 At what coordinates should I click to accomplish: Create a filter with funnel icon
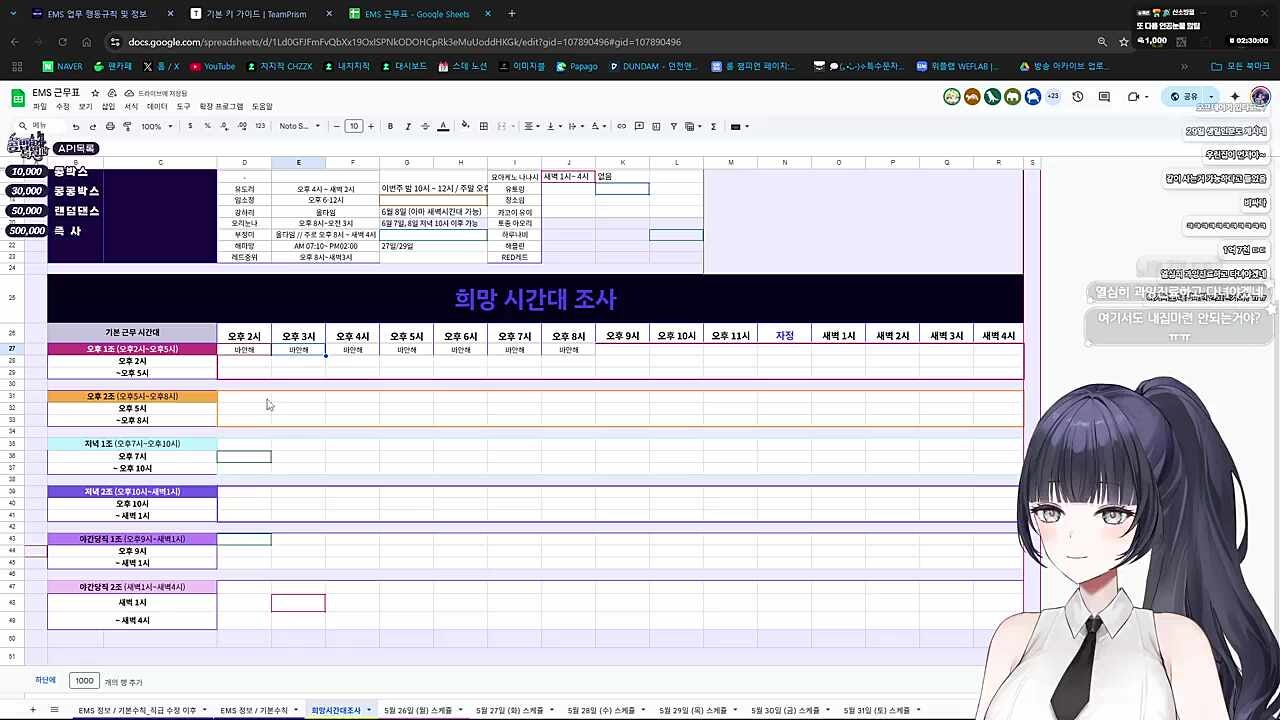pyautogui.click(x=674, y=127)
